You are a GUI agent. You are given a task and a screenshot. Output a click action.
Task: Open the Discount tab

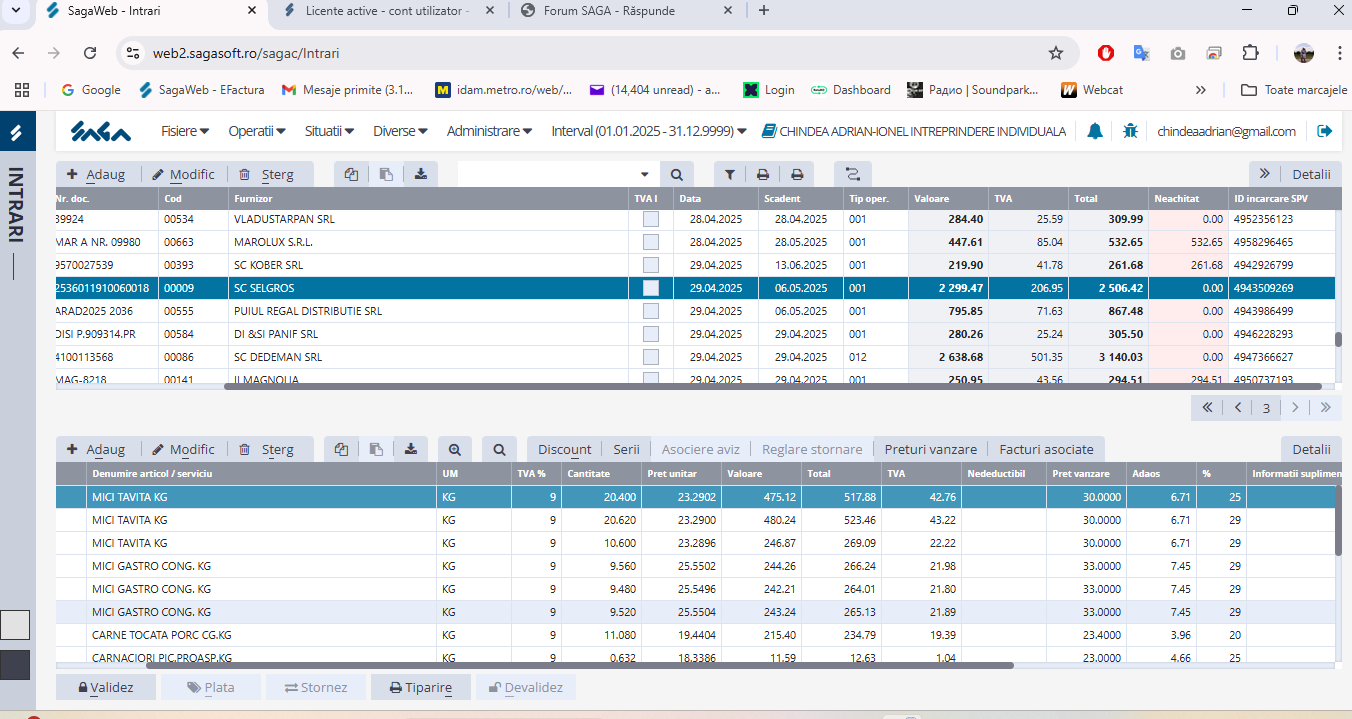click(564, 449)
